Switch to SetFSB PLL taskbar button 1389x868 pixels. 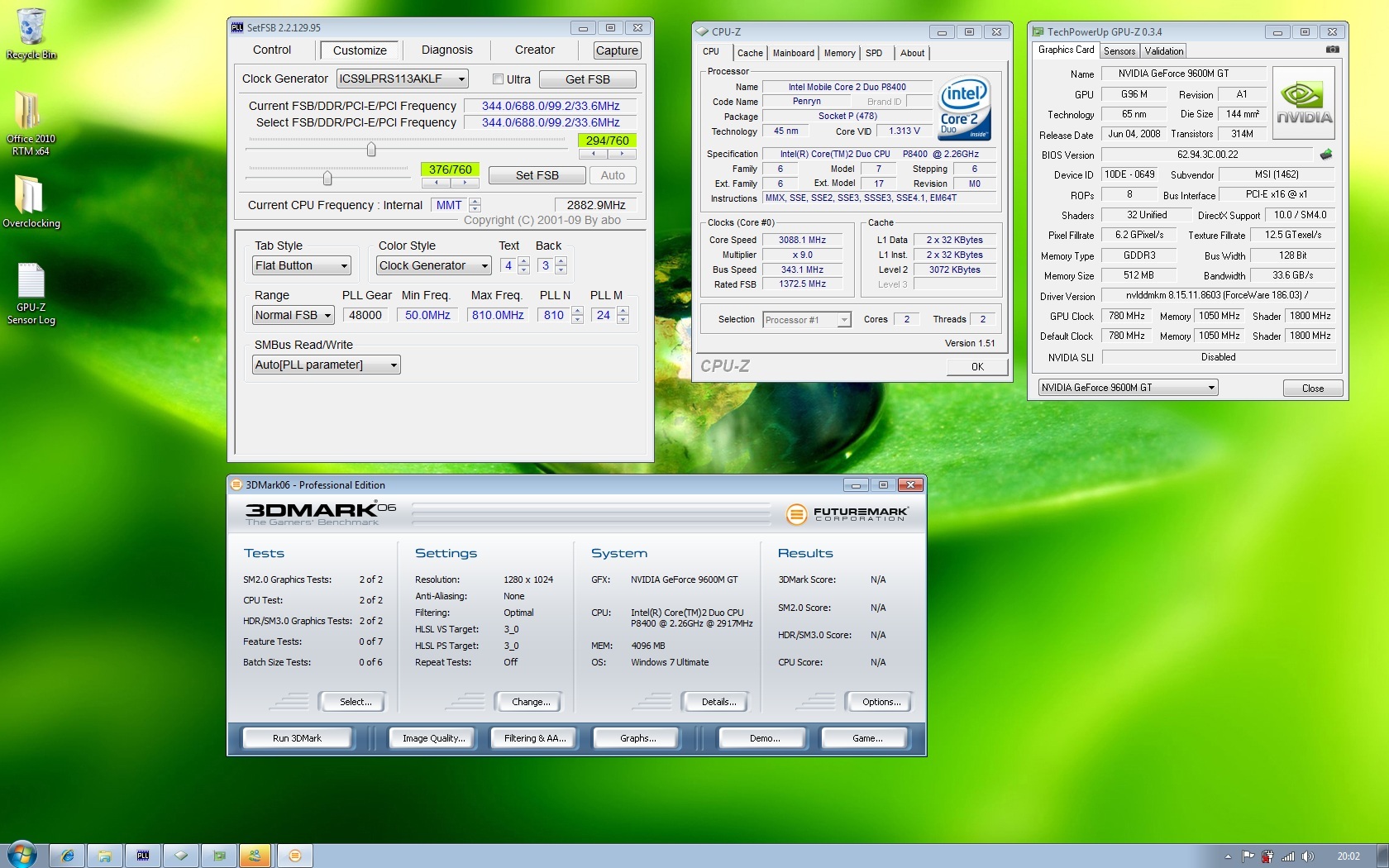tap(143, 856)
